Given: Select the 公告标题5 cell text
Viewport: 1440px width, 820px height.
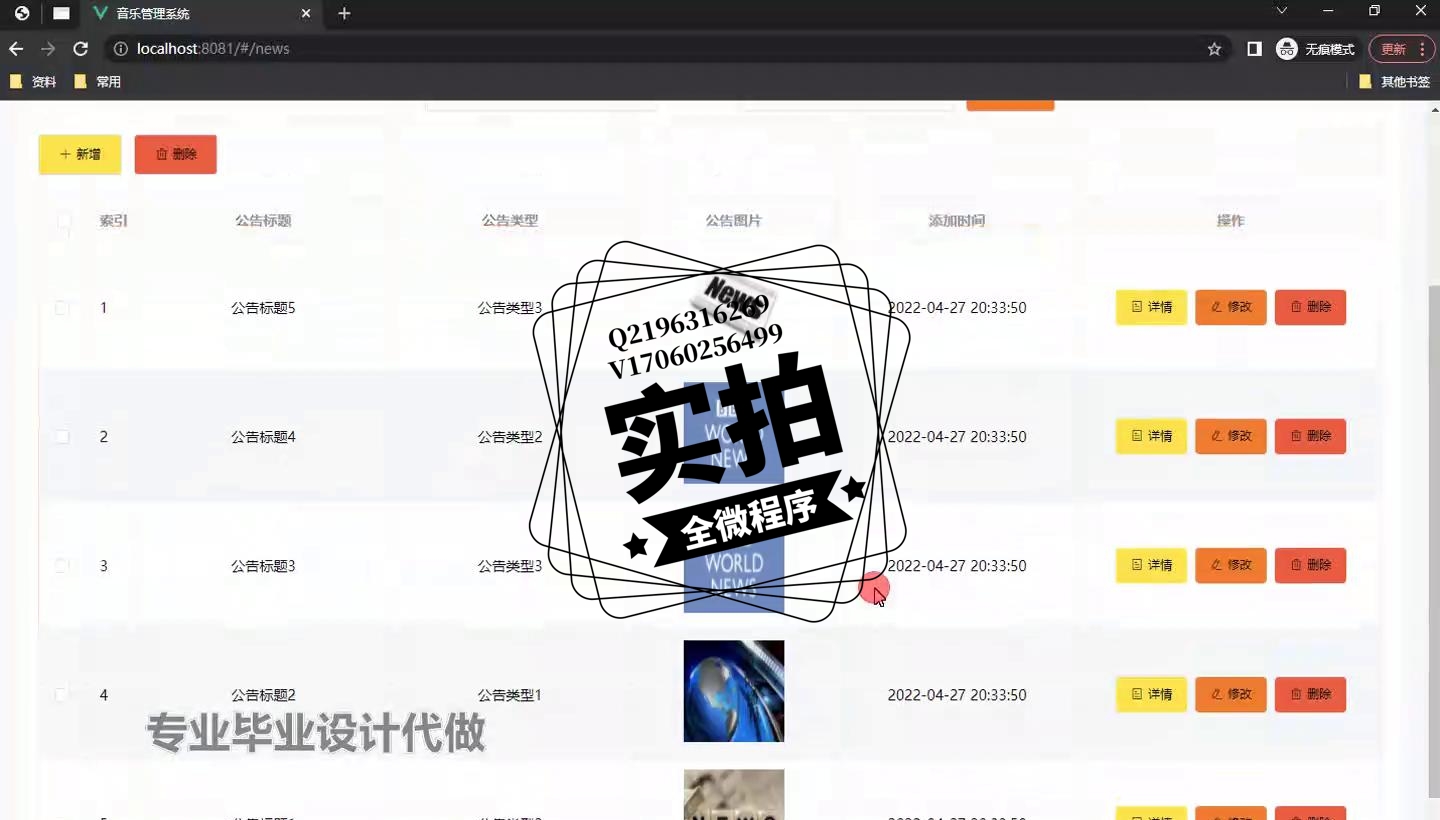Looking at the screenshot, I should click(263, 308).
